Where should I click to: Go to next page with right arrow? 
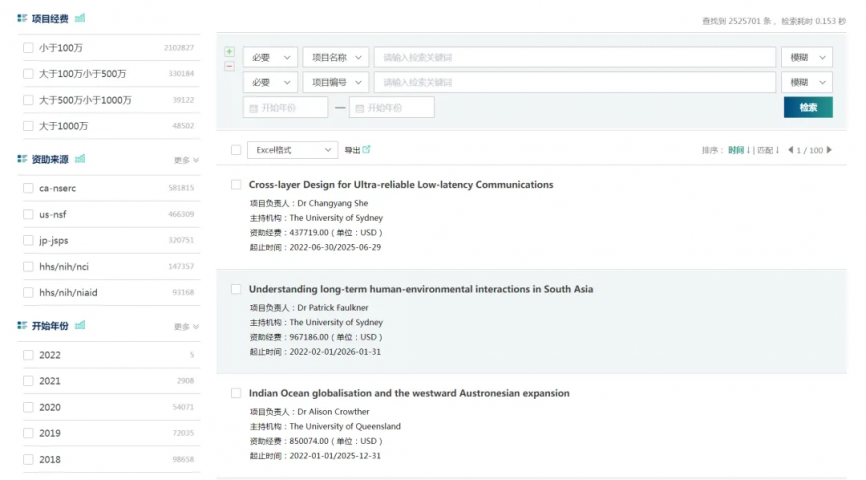[829, 150]
